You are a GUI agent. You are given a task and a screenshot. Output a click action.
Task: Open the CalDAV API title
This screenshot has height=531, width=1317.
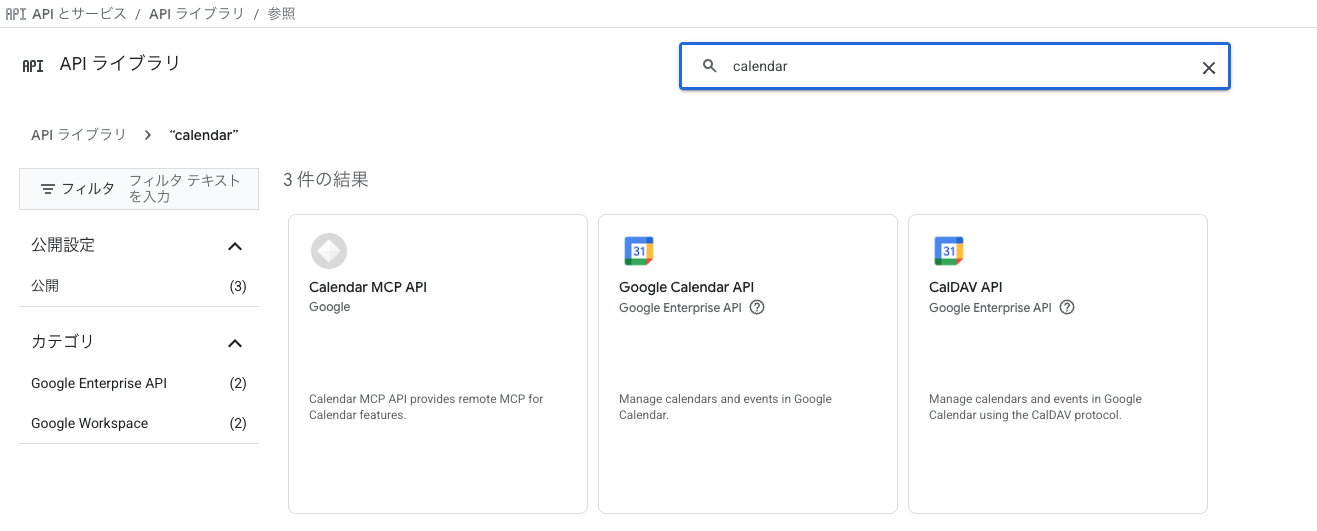(x=966, y=287)
